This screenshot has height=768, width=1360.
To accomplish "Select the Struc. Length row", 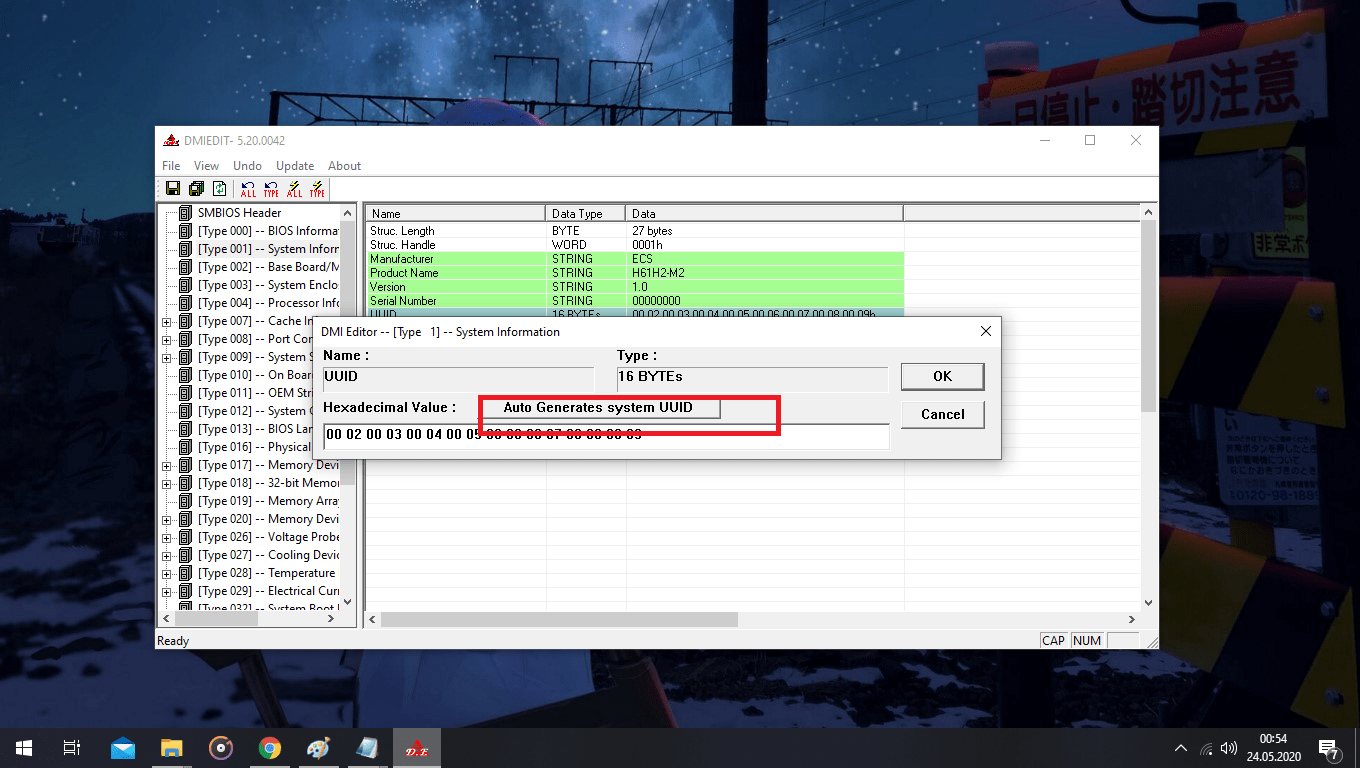I will click(634, 231).
